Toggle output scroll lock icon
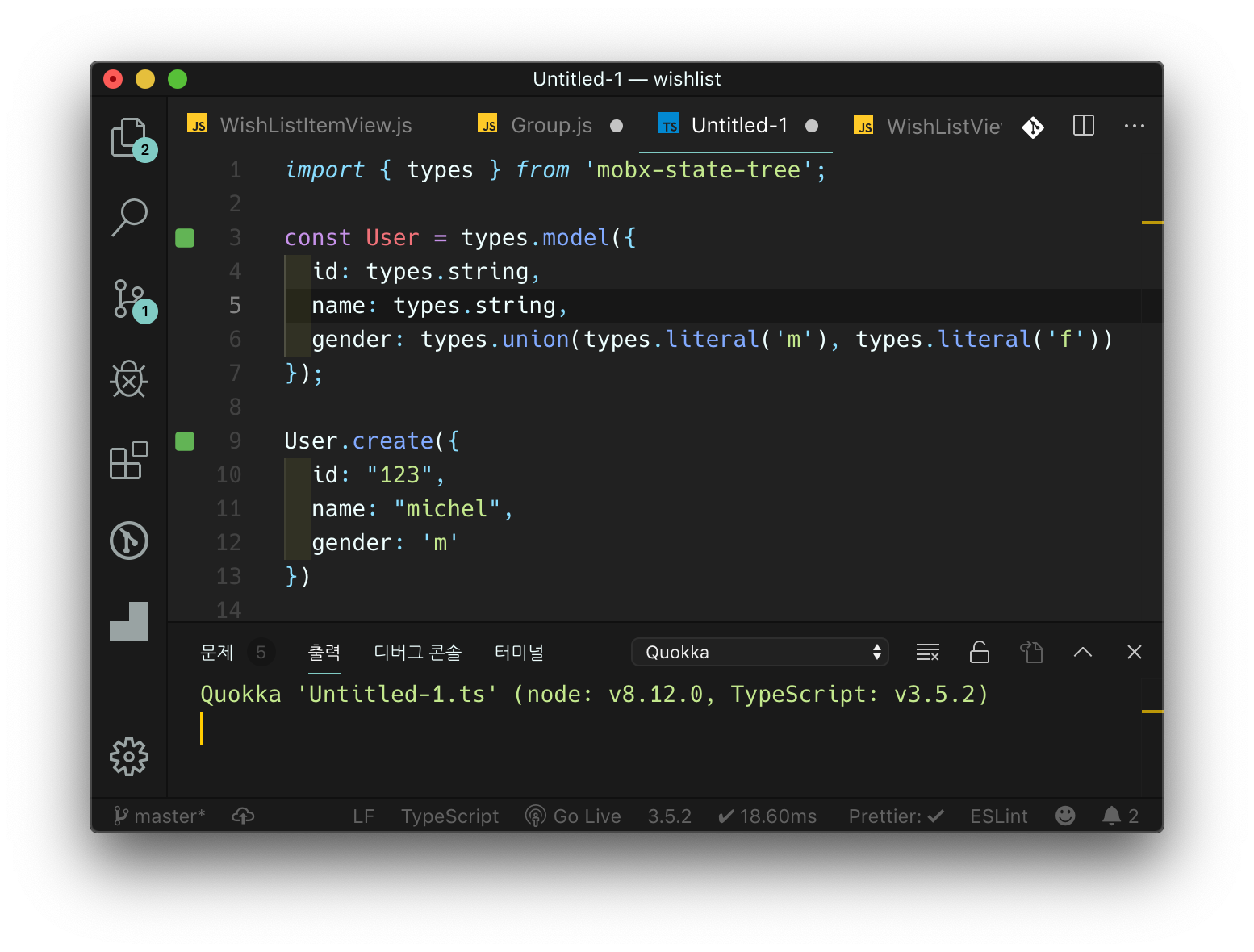This screenshot has width=1254, height=952. click(979, 652)
